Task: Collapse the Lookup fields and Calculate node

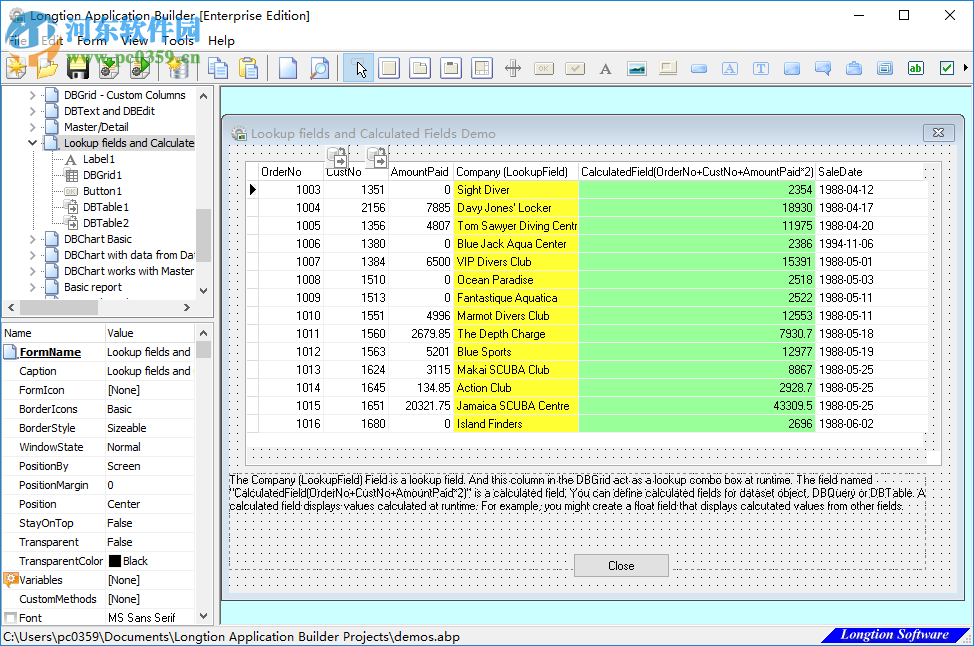Action: pyautogui.click(x=32, y=142)
